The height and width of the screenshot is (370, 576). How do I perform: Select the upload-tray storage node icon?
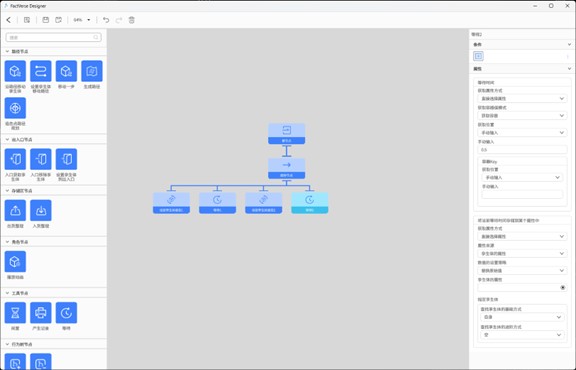point(15,210)
